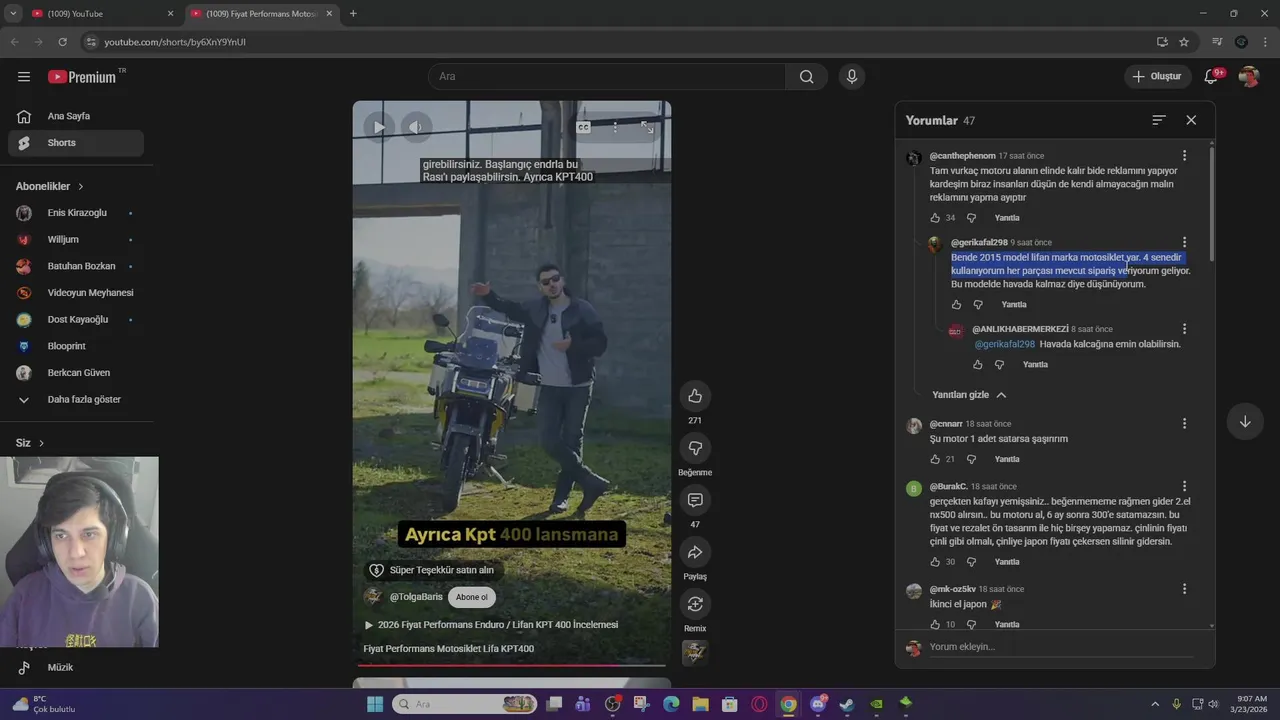
Task: Dislike the short (Beğenme)
Action: pos(695,448)
